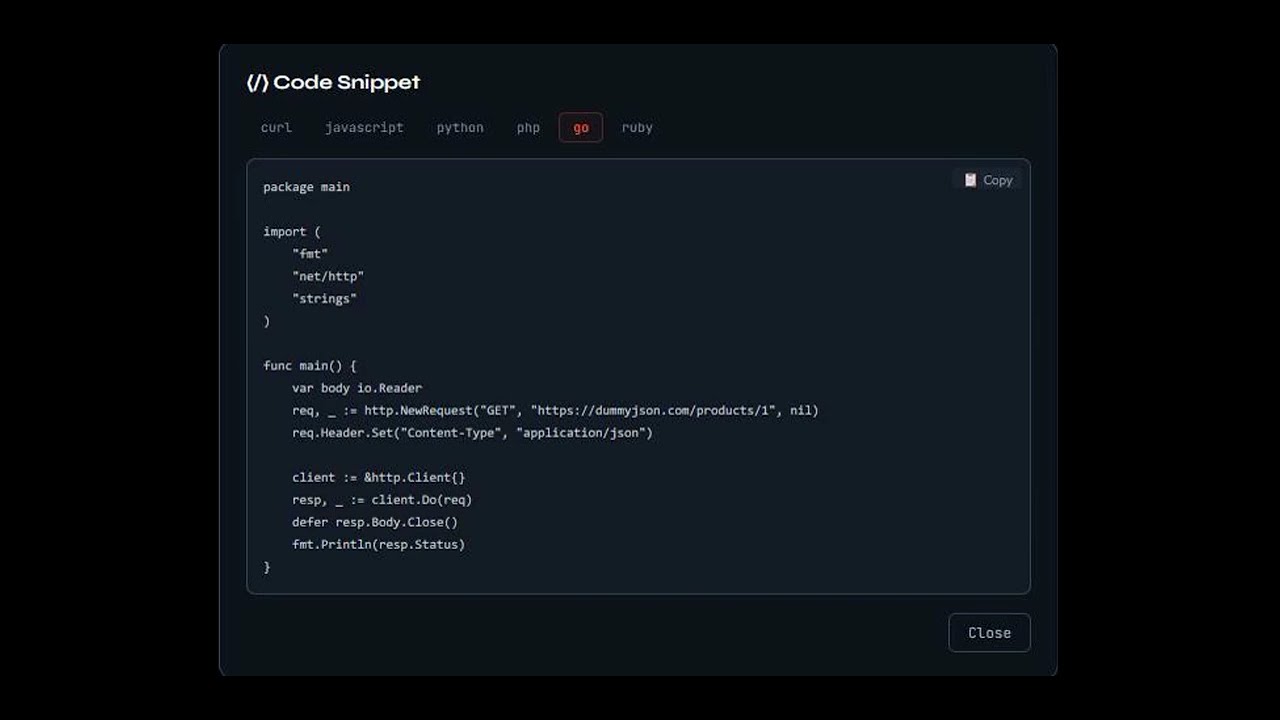Image resolution: width=1280 pixels, height=720 pixels.
Task: Click the "package main" line
Action: pos(306,187)
